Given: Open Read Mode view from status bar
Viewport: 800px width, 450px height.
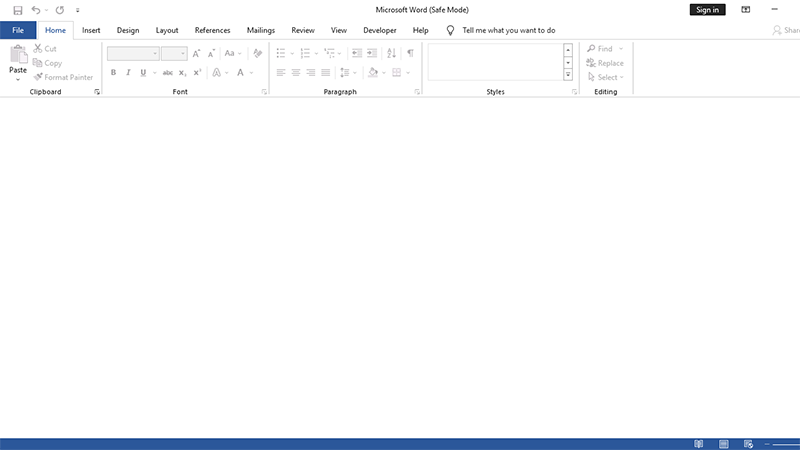Looking at the screenshot, I should [x=699, y=444].
